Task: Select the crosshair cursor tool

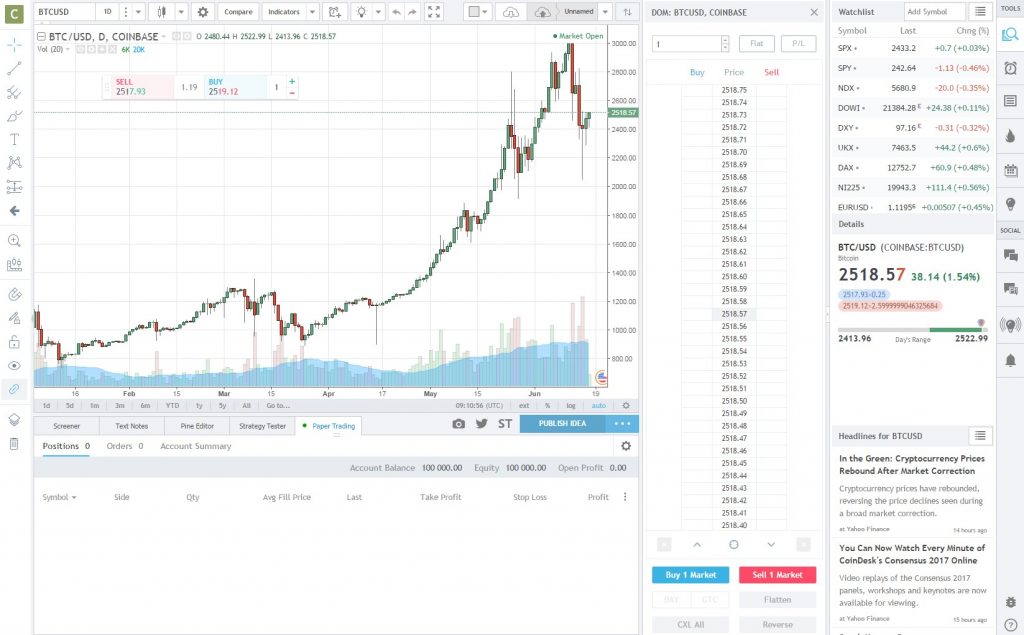Action: (14, 44)
